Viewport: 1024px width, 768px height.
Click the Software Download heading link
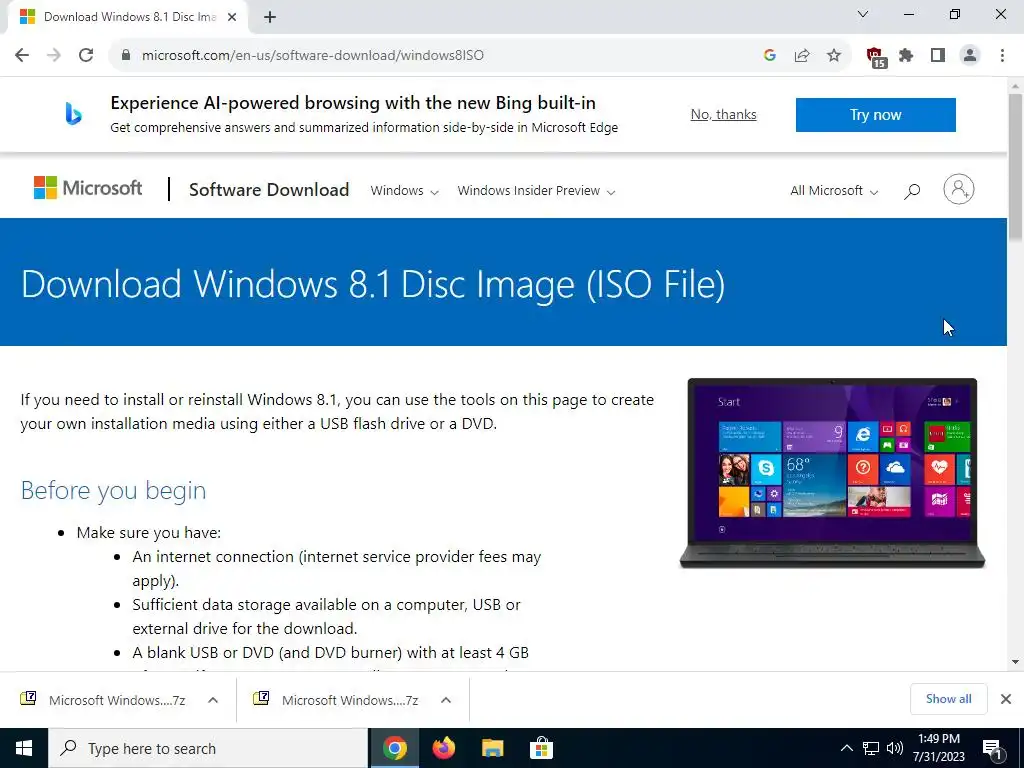pos(269,189)
